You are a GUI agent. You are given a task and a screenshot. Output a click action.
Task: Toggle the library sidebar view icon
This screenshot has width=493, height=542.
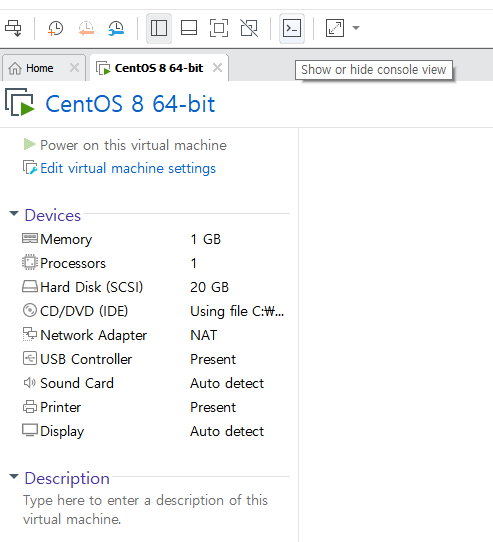point(159,28)
